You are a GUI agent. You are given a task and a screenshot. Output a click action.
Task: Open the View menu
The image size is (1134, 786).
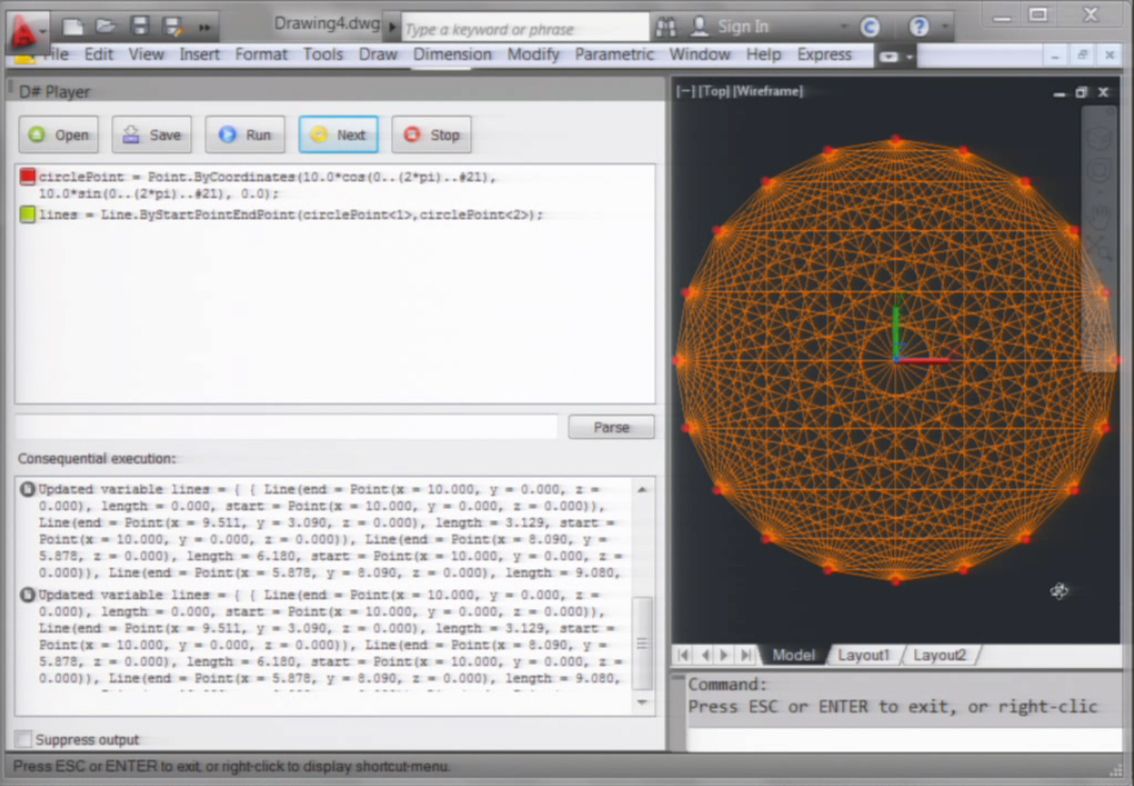(146, 54)
